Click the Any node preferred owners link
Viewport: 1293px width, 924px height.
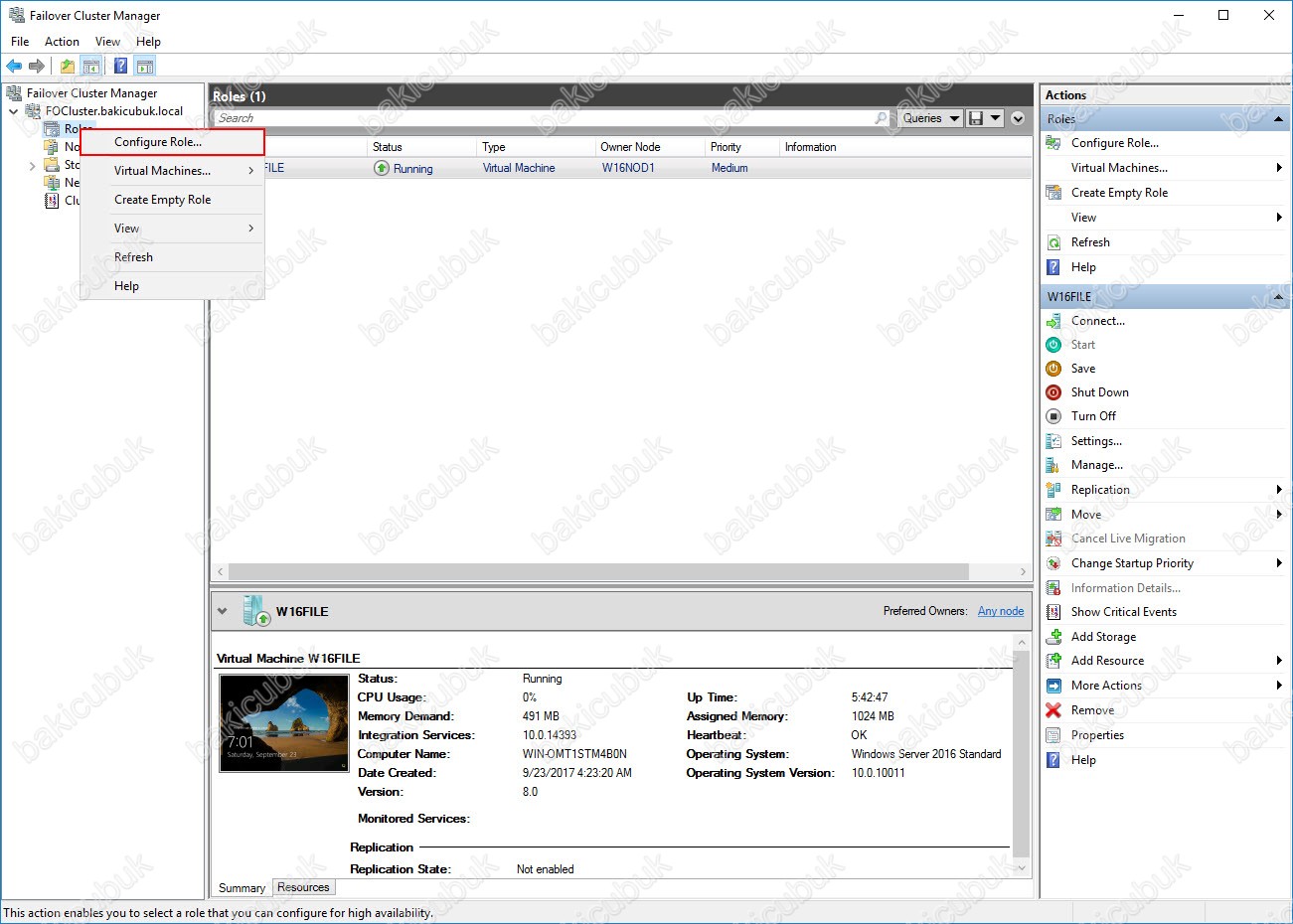(1001, 611)
